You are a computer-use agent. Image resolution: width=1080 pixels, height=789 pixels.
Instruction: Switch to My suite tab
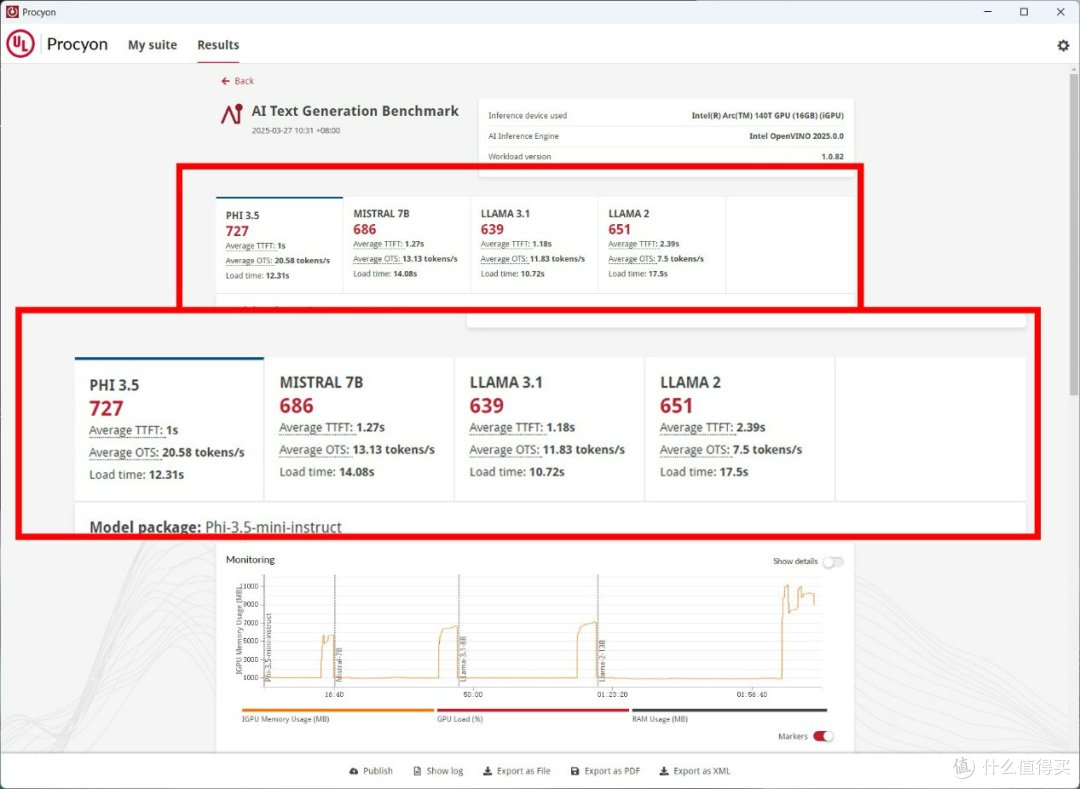point(152,45)
